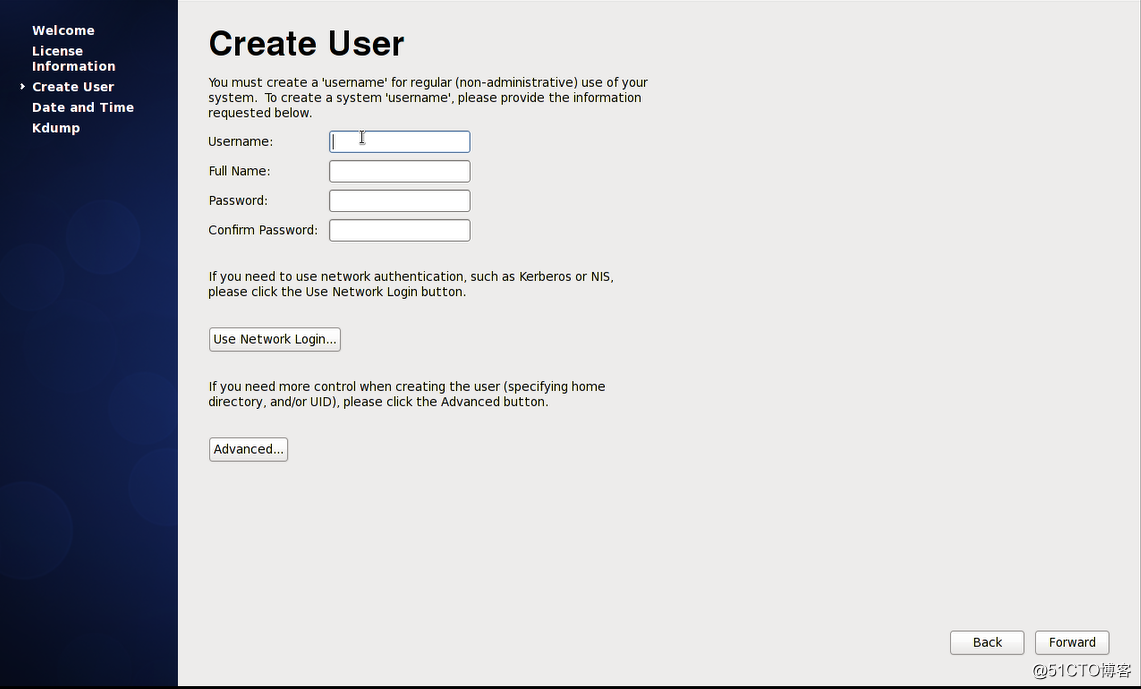Click the Username input field

tap(399, 142)
